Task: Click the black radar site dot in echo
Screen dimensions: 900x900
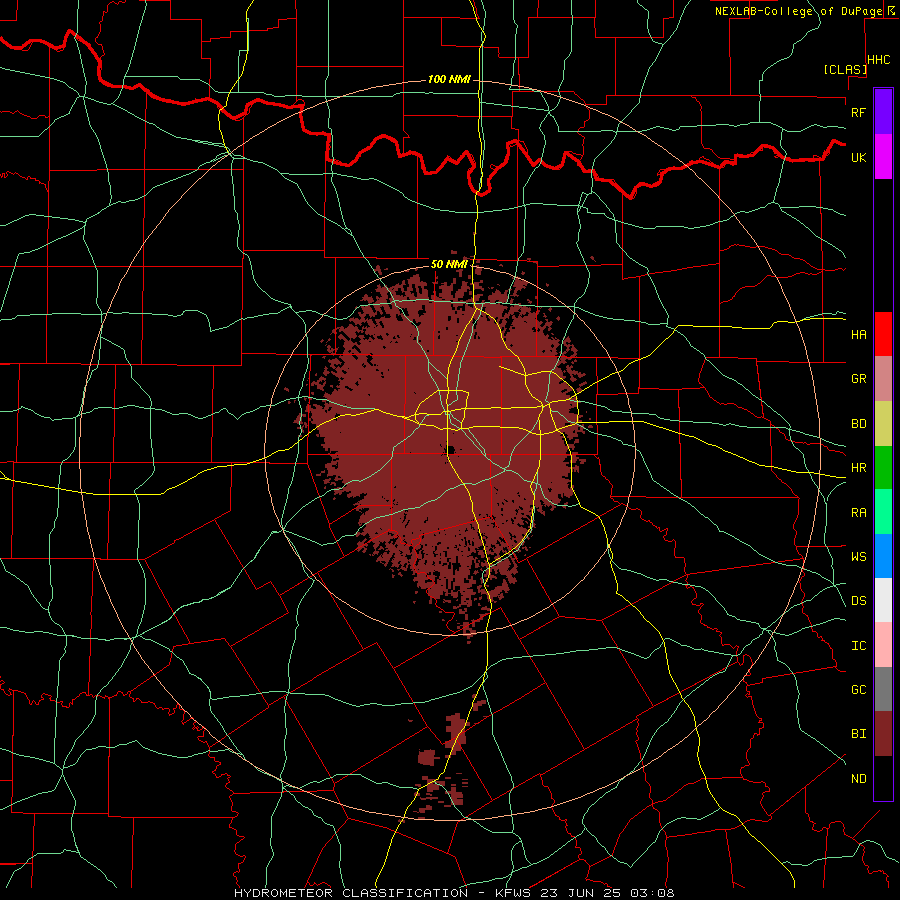Action: point(451,449)
